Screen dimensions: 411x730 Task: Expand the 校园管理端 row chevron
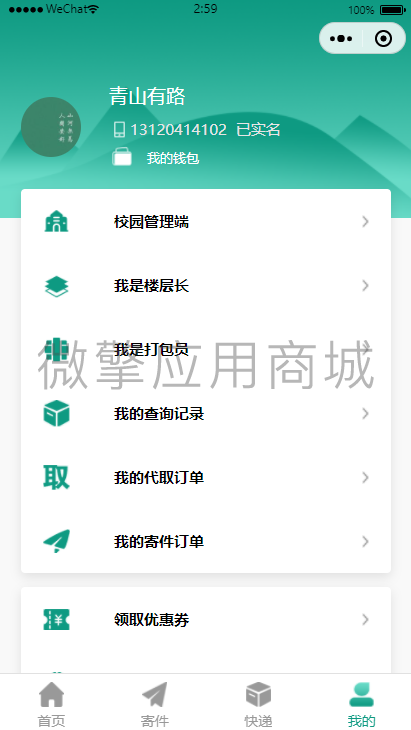[x=365, y=222]
